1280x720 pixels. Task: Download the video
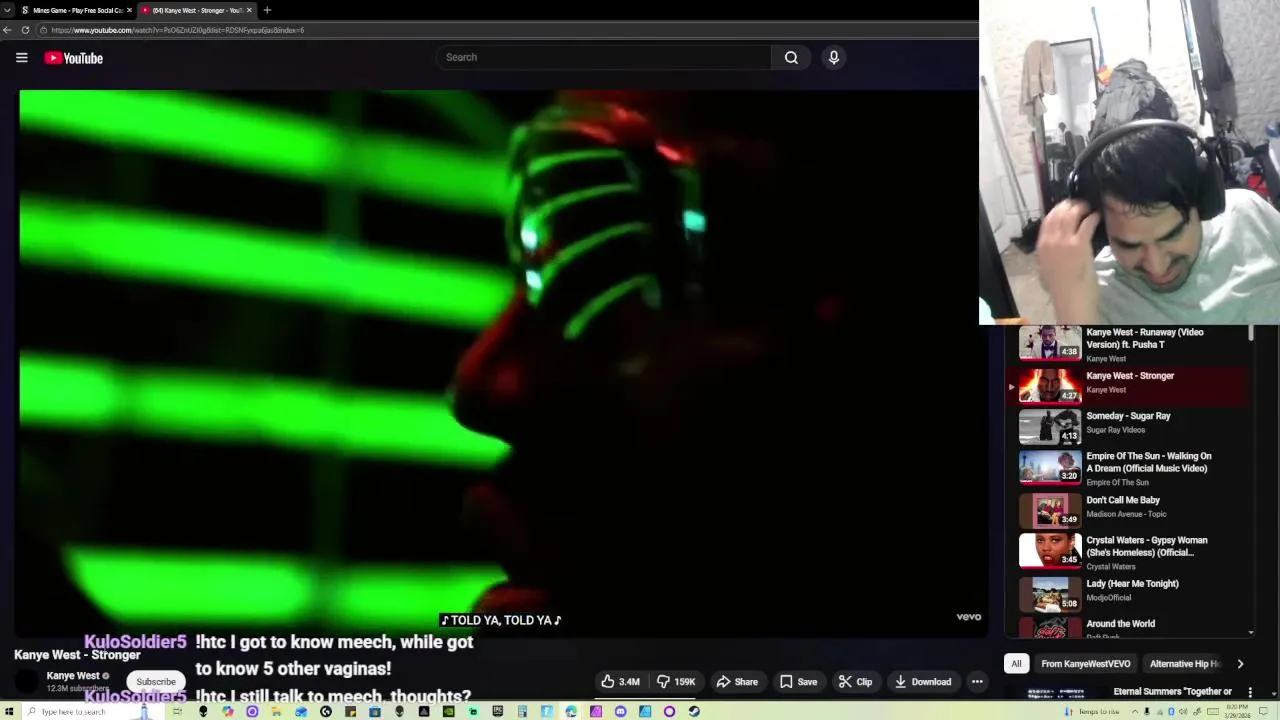click(922, 682)
